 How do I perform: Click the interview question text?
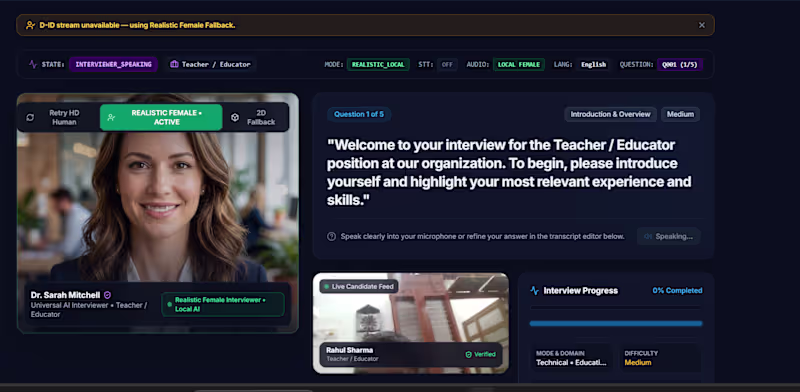pos(509,173)
